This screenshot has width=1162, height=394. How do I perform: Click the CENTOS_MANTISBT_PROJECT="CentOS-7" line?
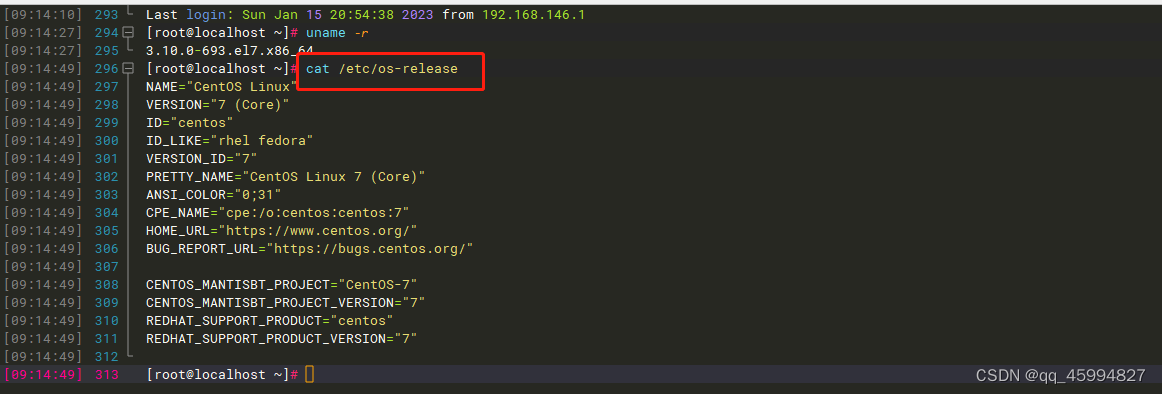pyautogui.click(x=282, y=284)
